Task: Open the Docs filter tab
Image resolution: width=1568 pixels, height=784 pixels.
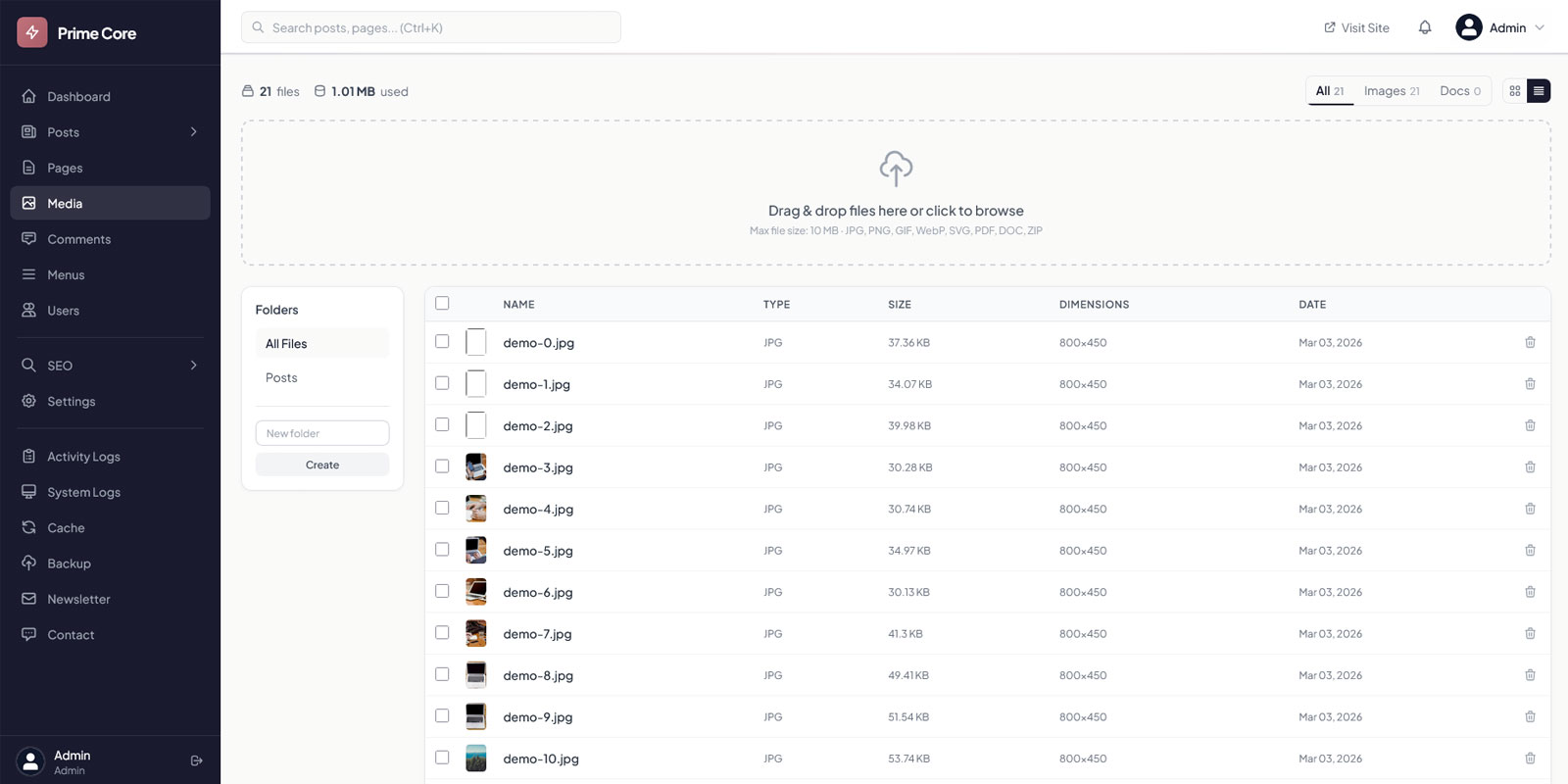Action: point(1459,91)
